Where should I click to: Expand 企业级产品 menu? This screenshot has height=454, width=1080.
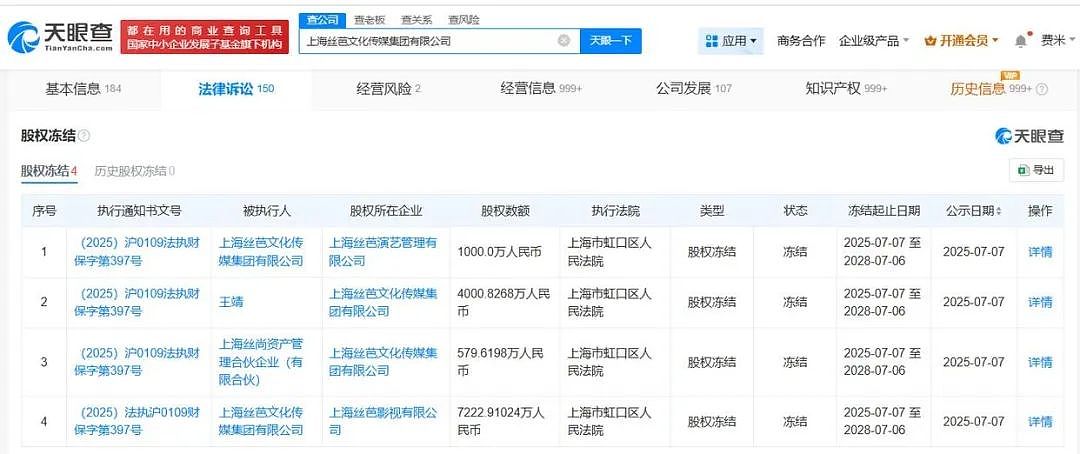pos(874,41)
